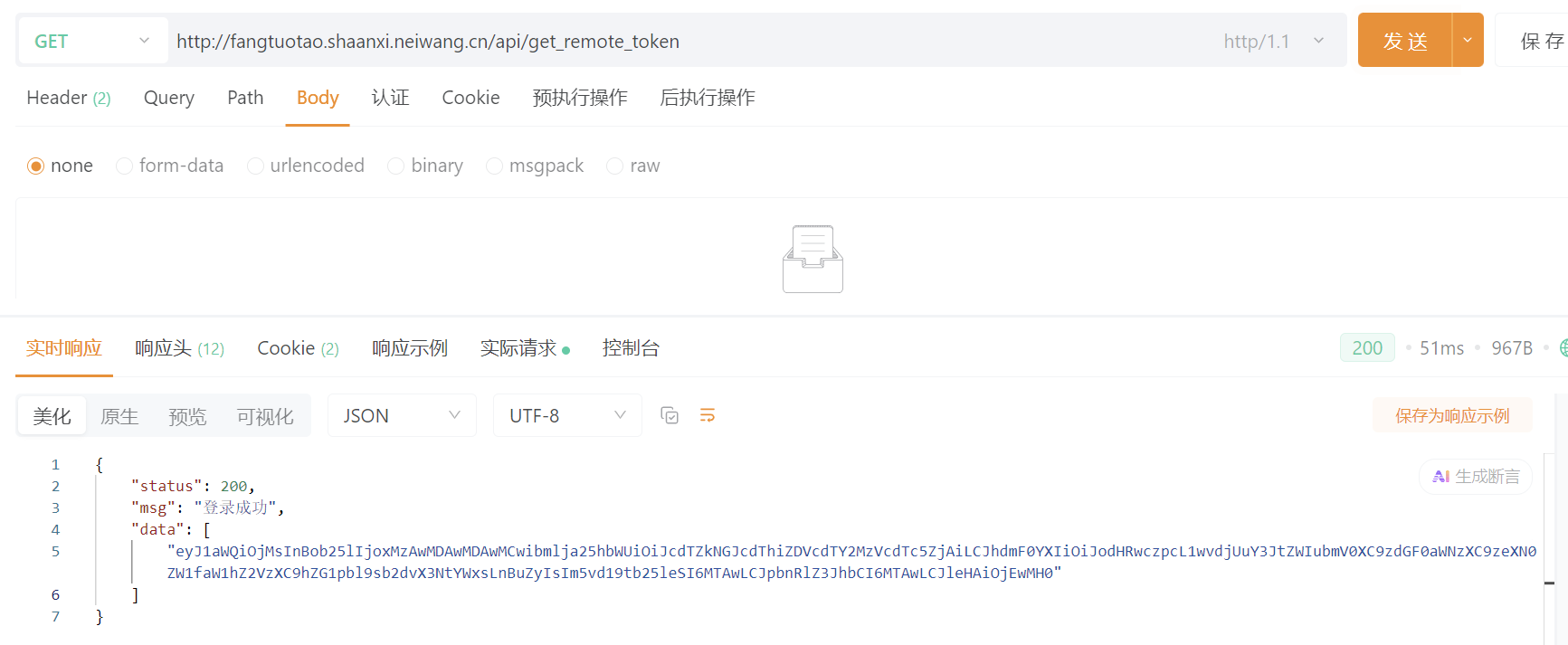The height and width of the screenshot is (645, 1568).
Task: Open the response Cookie tab
Action: click(x=298, y=348)
